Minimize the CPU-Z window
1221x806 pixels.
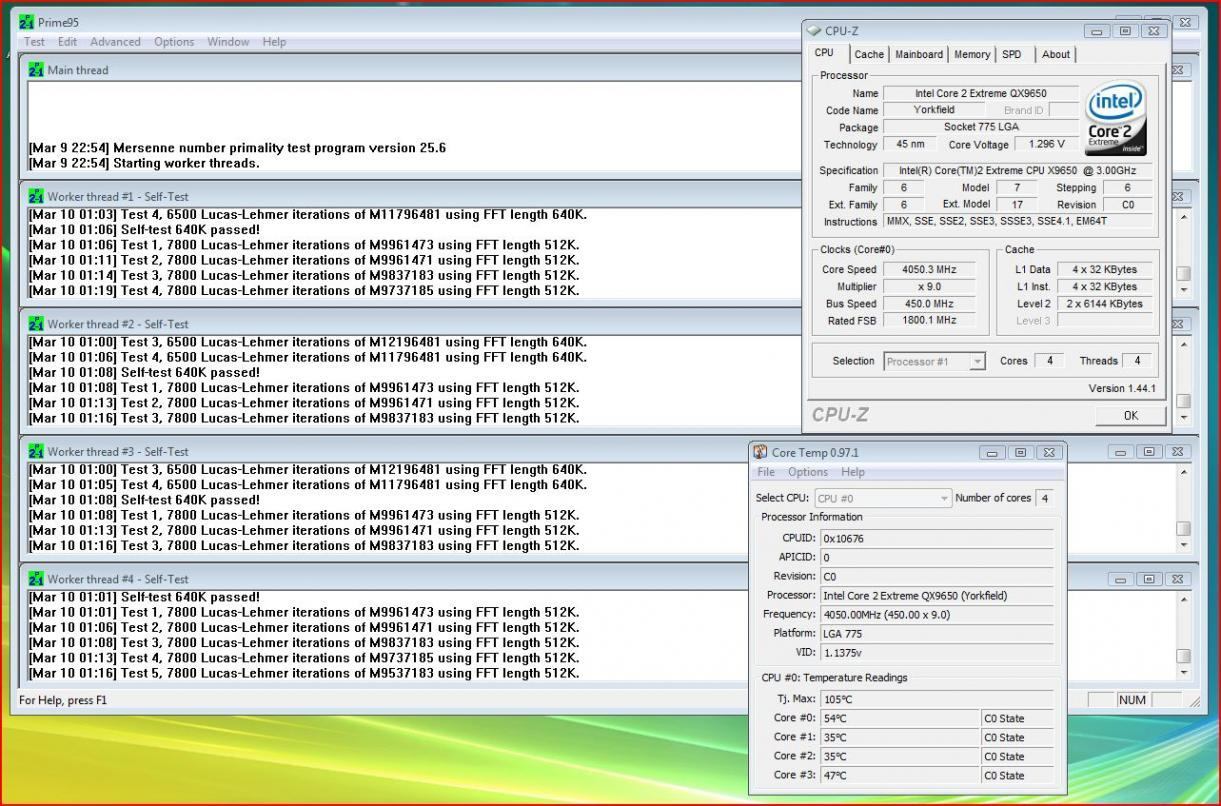[x=1098, y=32]
